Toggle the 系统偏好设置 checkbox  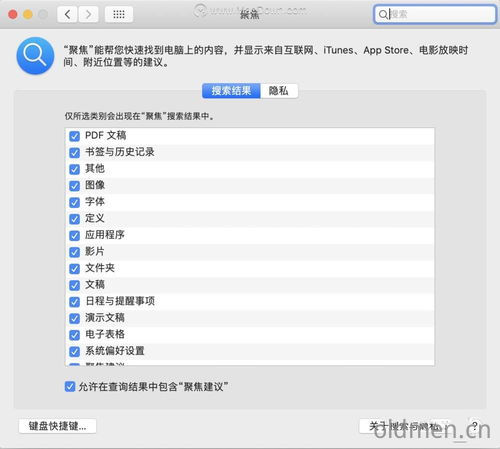[74, 351]
